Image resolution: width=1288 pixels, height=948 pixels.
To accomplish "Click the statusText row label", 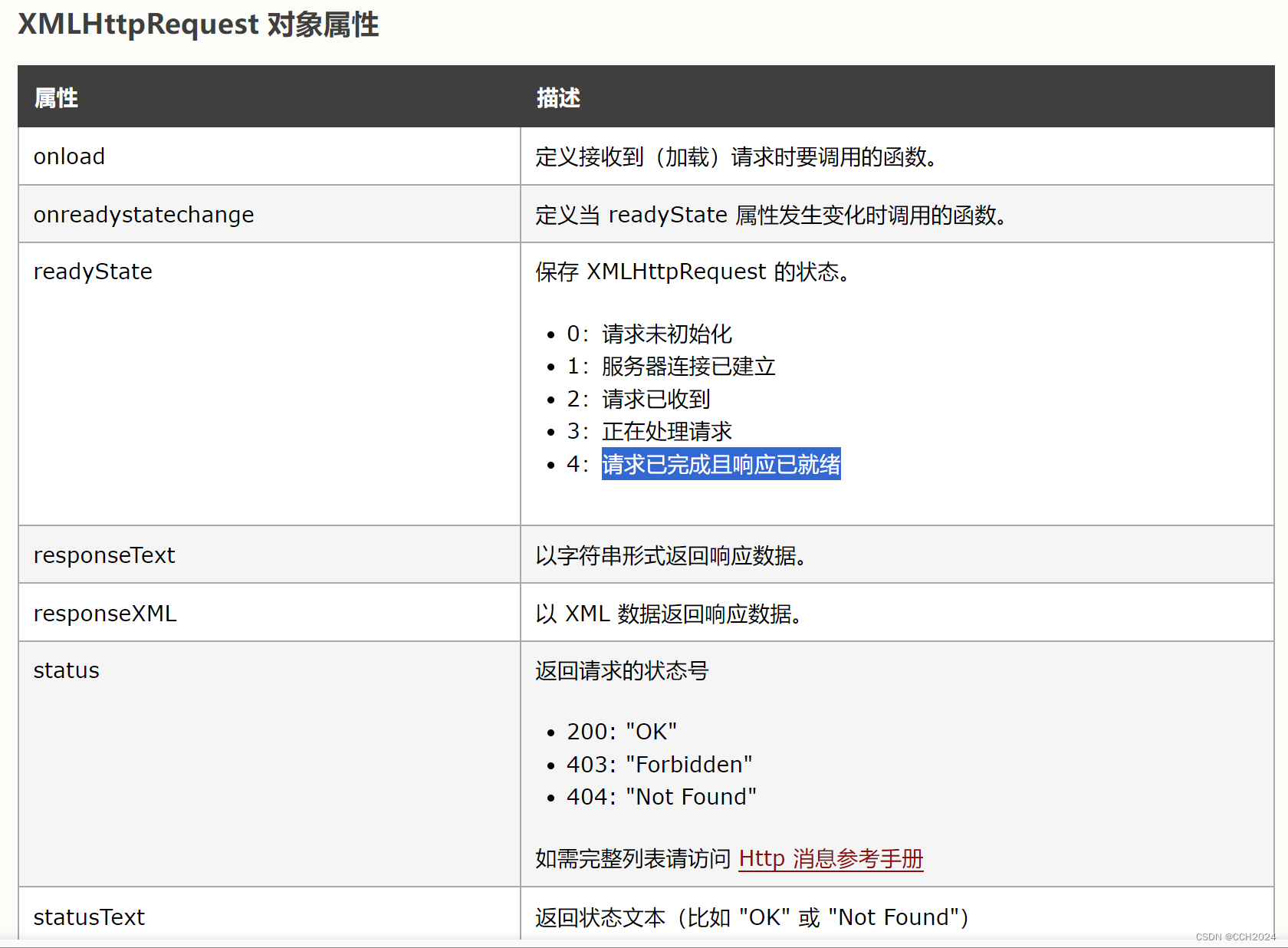I will coord(89,917).
